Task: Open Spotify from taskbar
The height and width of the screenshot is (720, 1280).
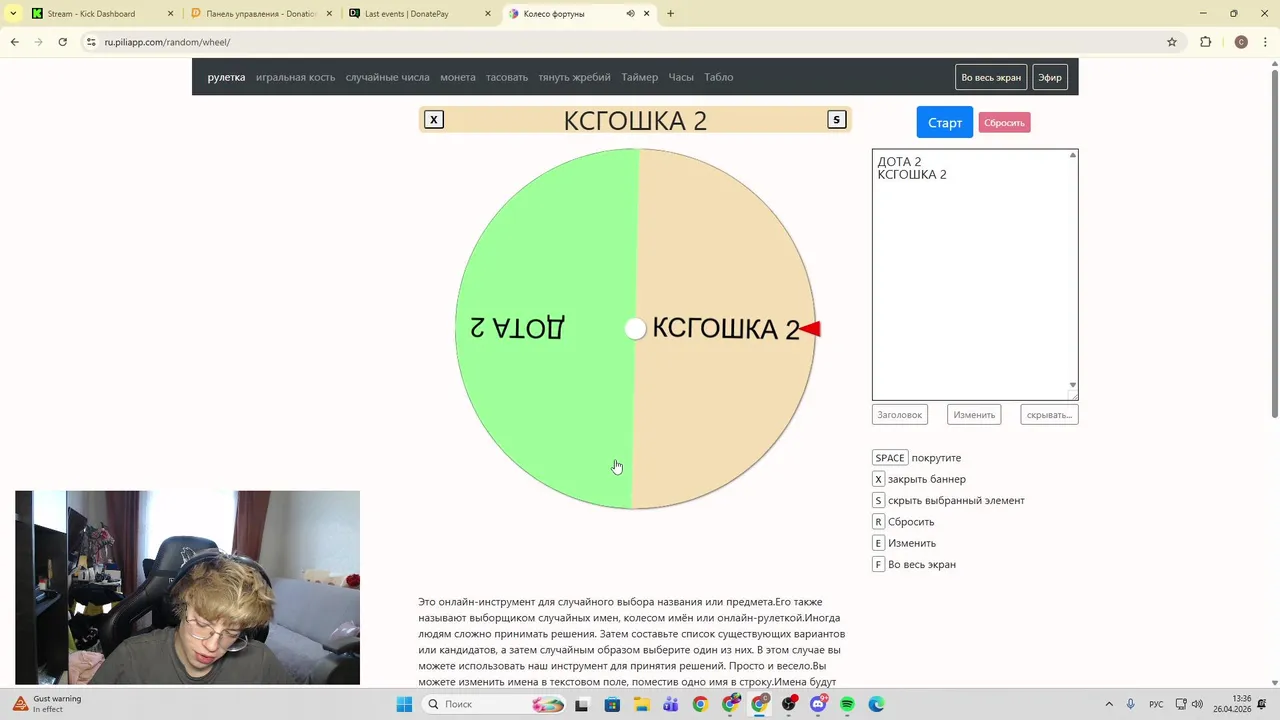Action: (847, 704)
